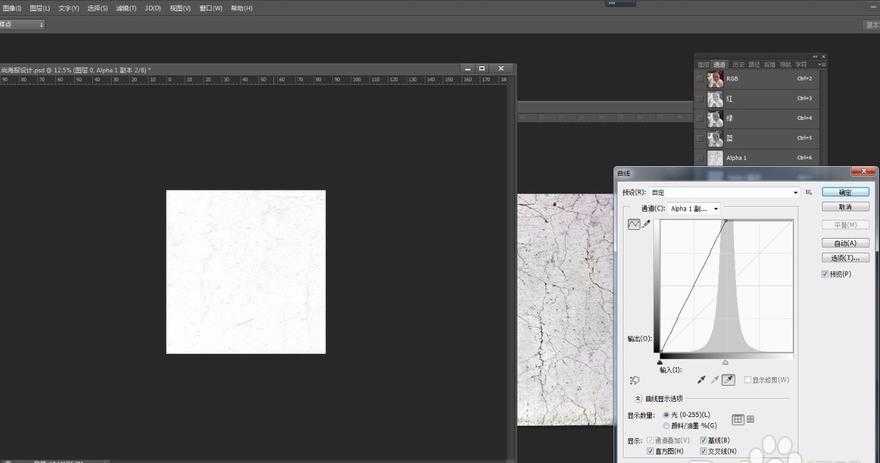
Task: Select the Alpha 1 channel thumbnail
Action: (x=716, y=158)
